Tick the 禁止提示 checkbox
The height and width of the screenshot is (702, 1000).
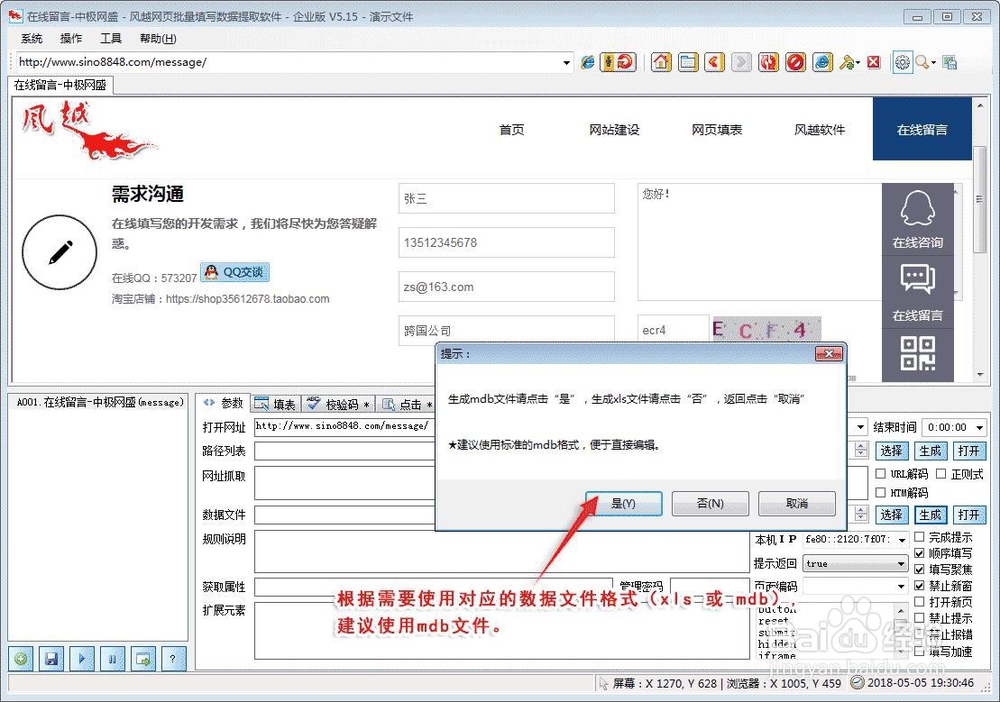tap(919, 618)
